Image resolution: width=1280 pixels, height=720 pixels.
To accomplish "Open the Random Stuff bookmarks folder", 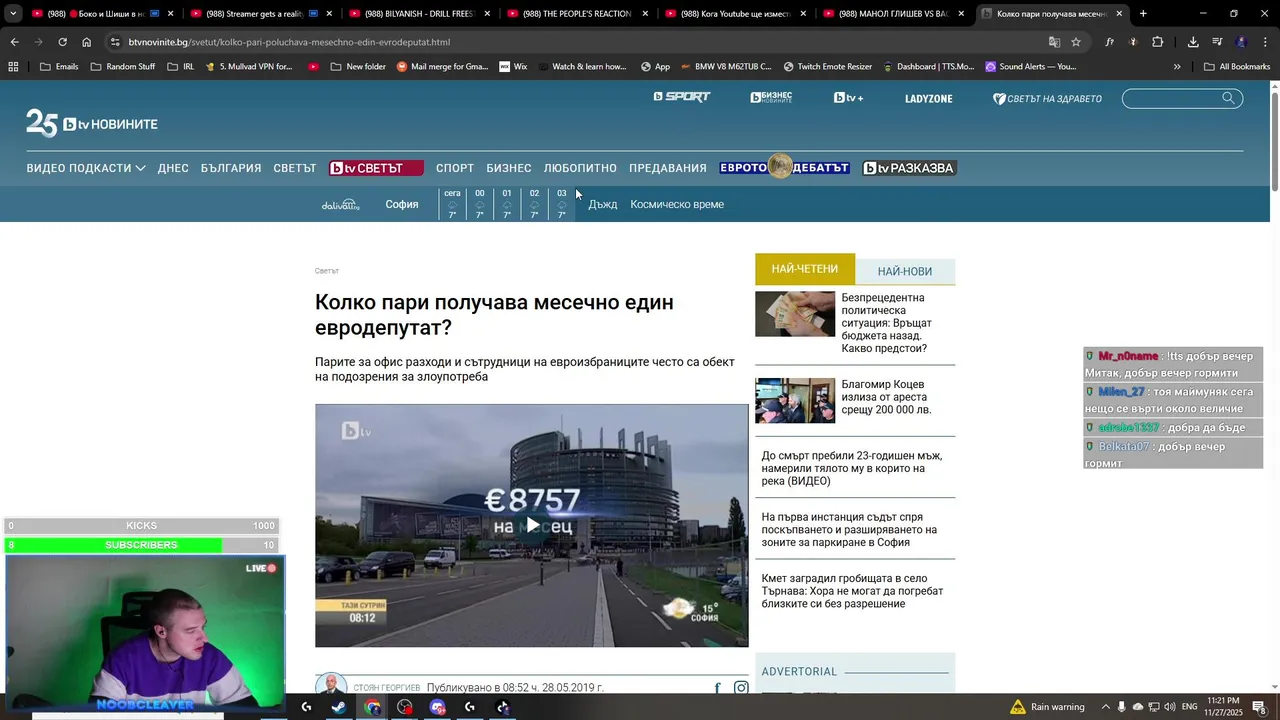I will [123, 67].
